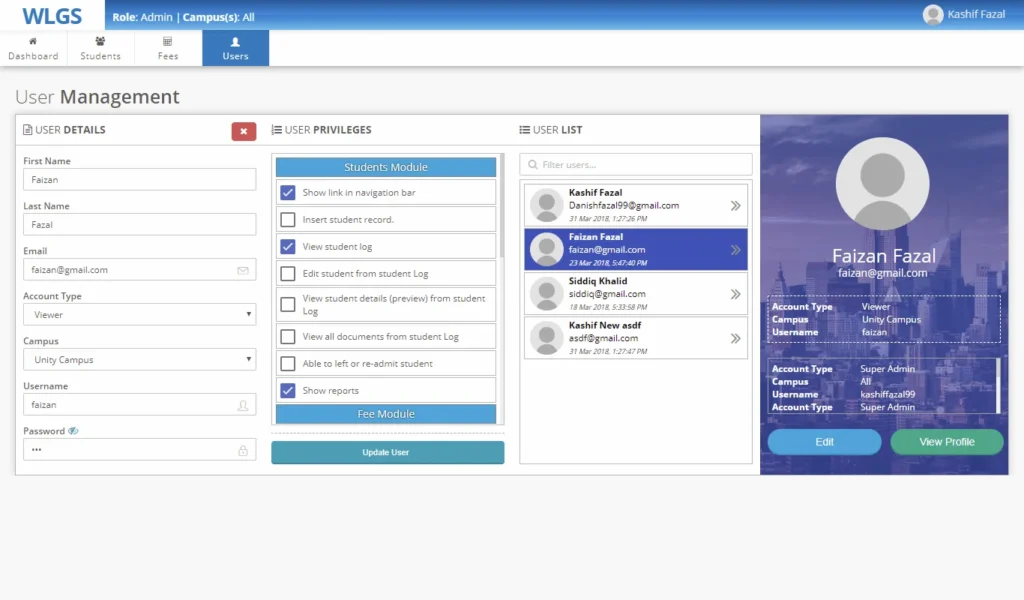Click Siddiq Khalid's double-chevron arrow icon
The image size is (1024, 600).
pos(735,294)
